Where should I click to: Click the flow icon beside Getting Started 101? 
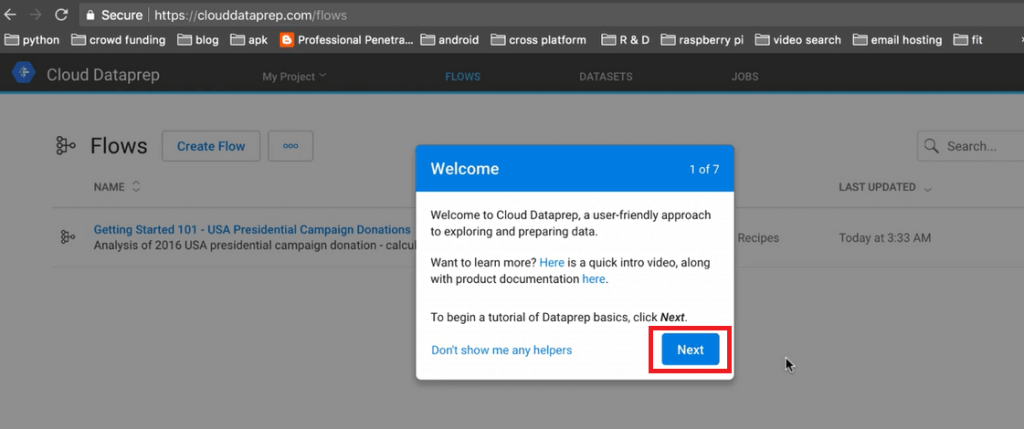[x=67, y=237]
